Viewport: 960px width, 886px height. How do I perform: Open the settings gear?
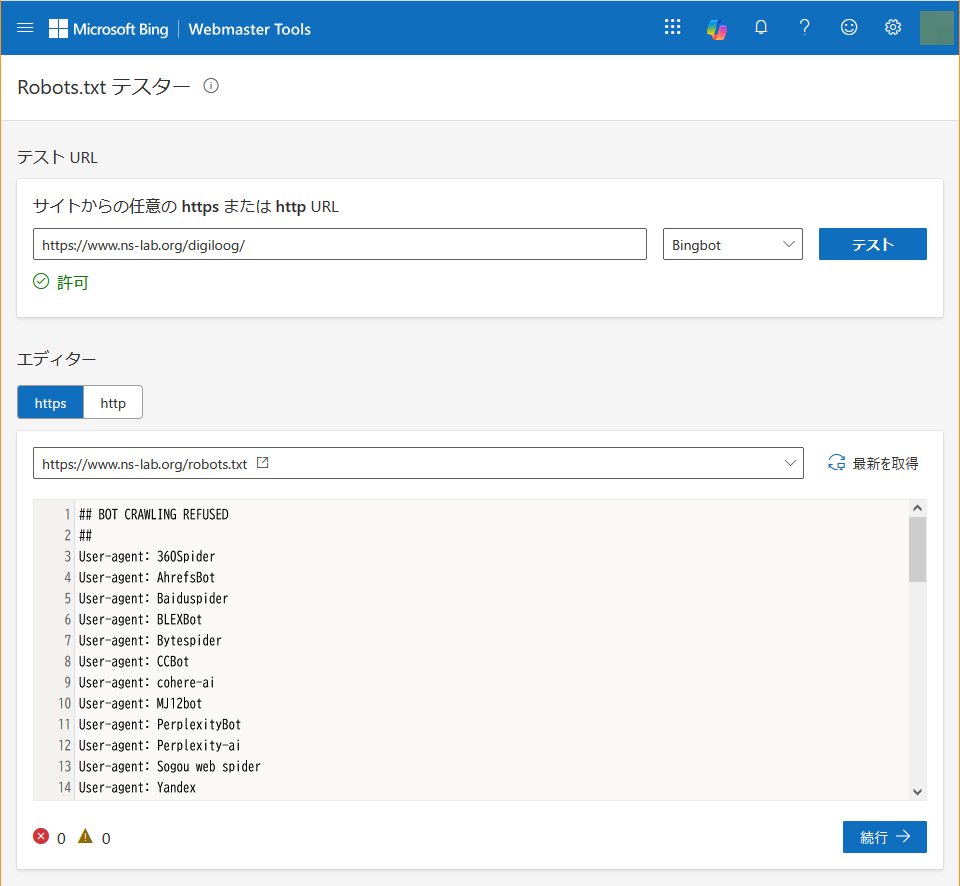tap(893, 28)
